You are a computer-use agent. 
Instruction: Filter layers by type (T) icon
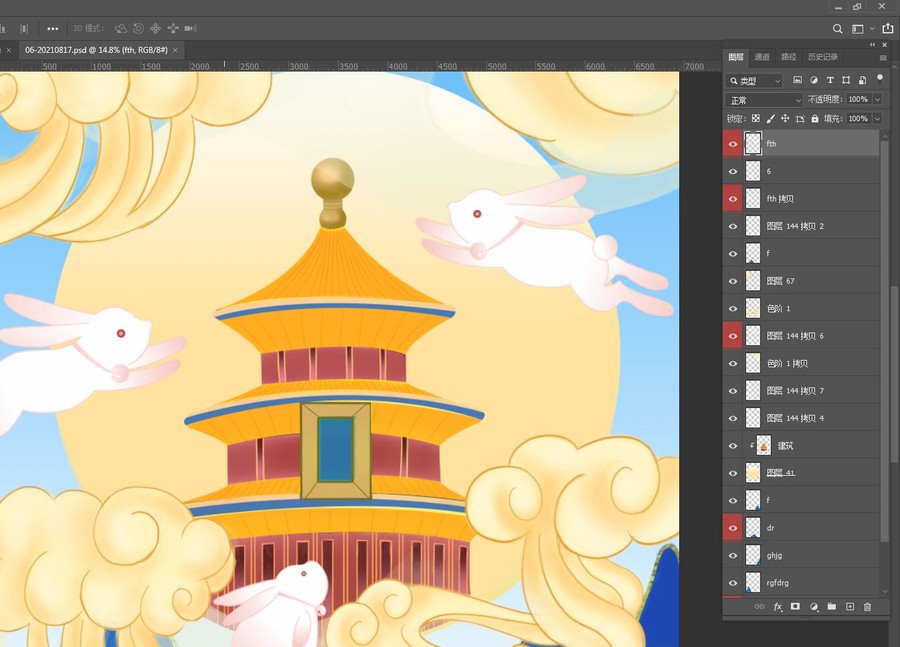tap(829, 80)
